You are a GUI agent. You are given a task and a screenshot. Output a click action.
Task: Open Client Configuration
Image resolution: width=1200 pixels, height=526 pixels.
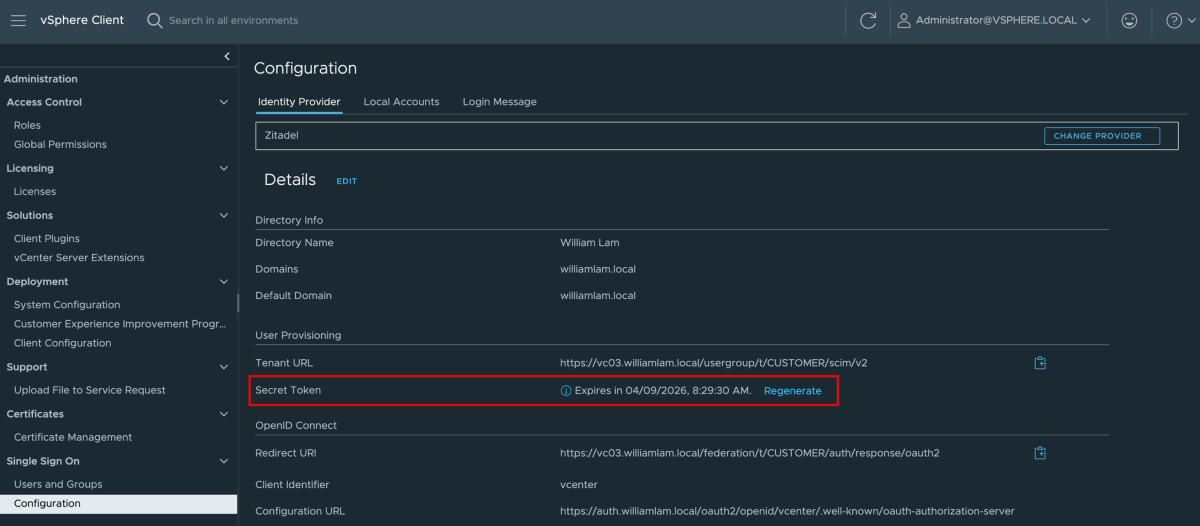tap(63, 343)
